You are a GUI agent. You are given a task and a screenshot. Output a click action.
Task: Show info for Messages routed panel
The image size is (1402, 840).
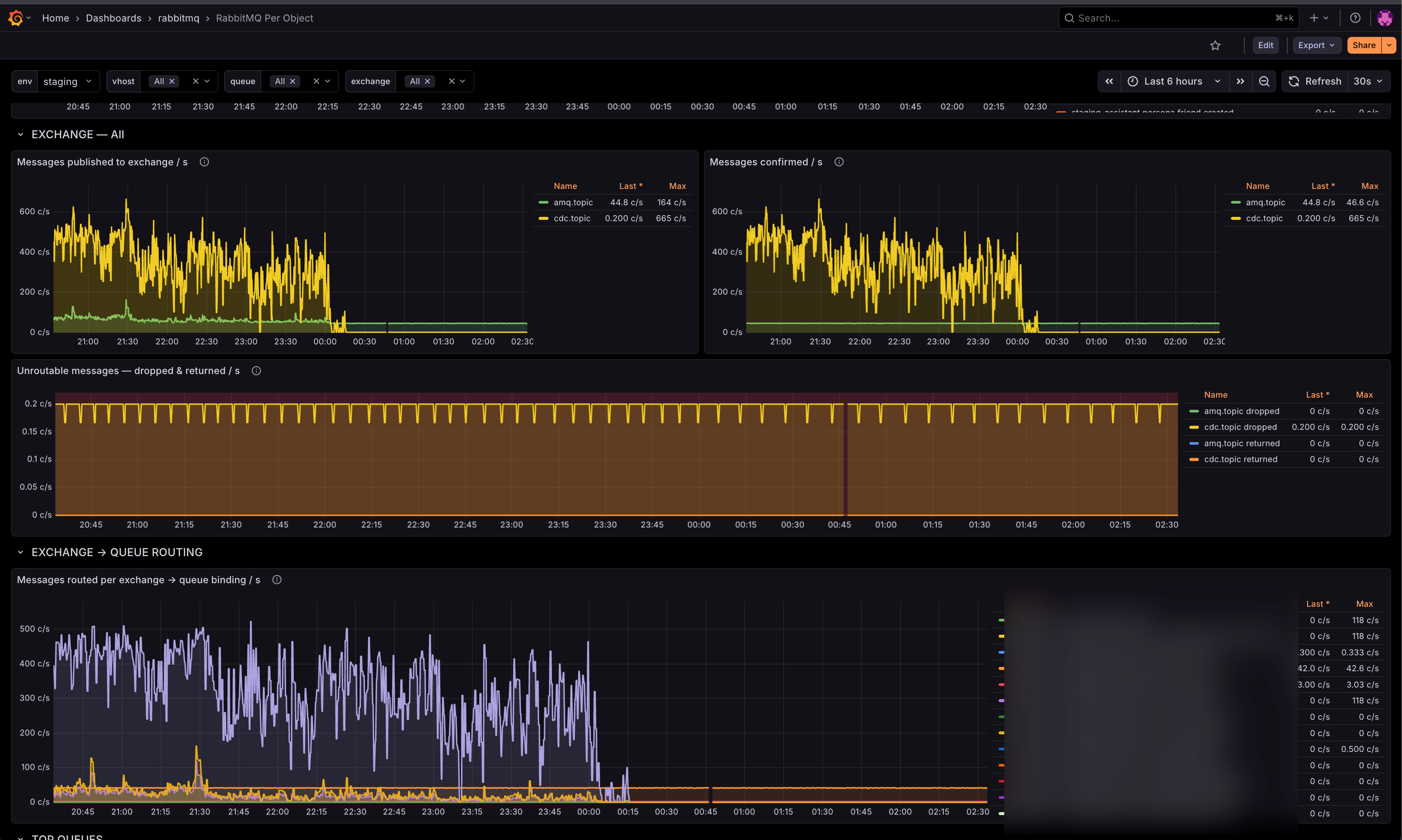277,580
